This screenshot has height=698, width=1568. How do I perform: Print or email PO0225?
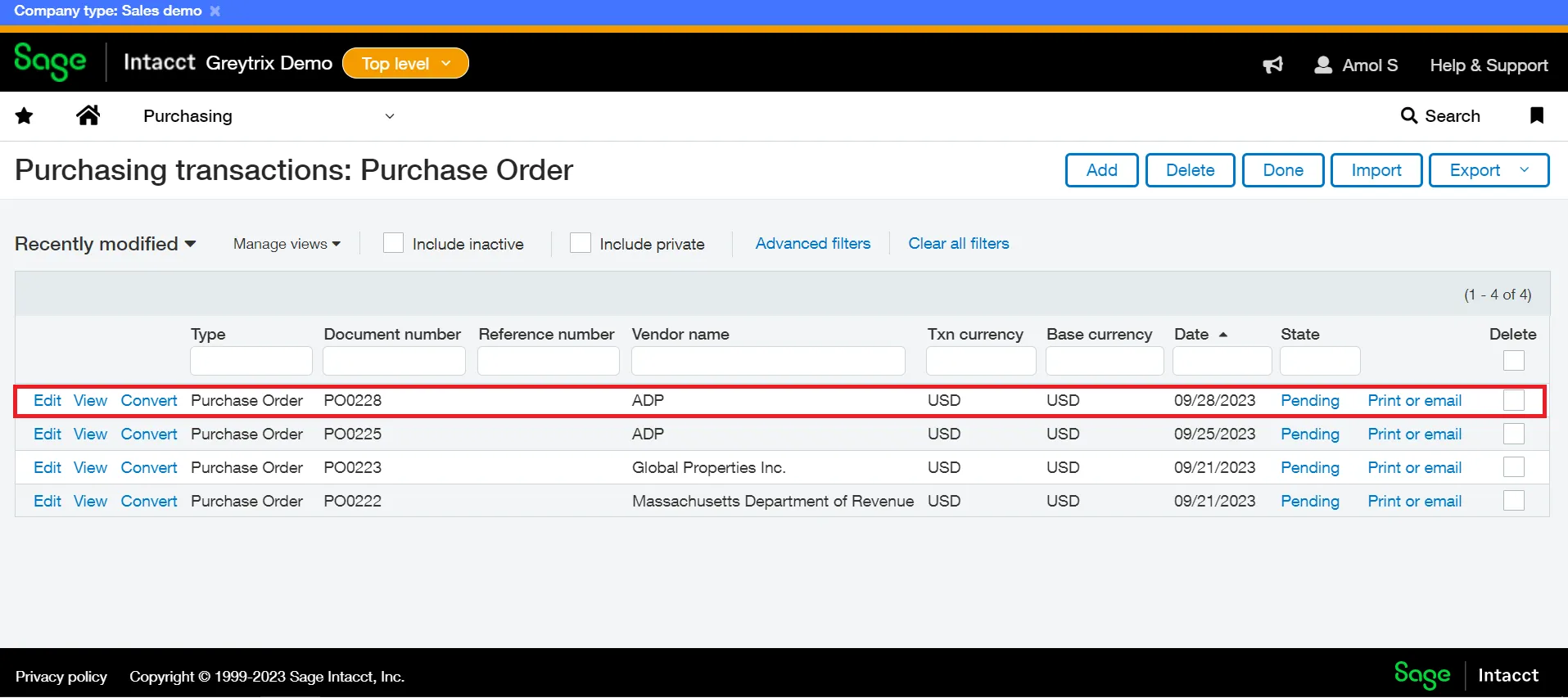(x=1415, y=434)
